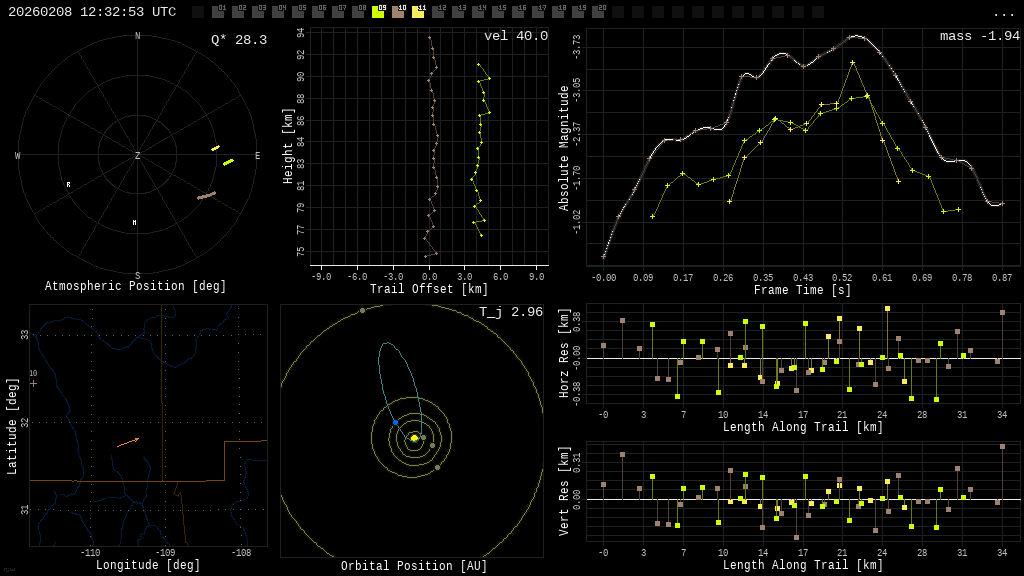Screen dimensions: 1024x576
Task: Click the mass -1.94 label
Action: click(x=979, y=36)
